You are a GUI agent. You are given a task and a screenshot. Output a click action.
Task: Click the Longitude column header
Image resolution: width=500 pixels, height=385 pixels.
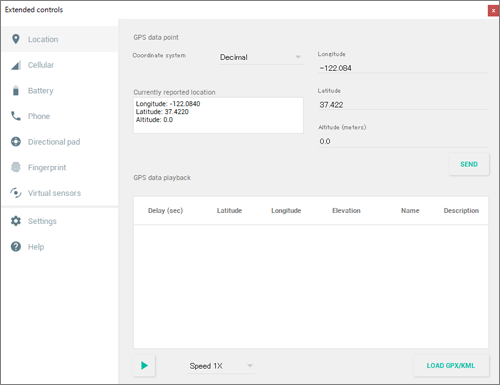coord(286,211)
